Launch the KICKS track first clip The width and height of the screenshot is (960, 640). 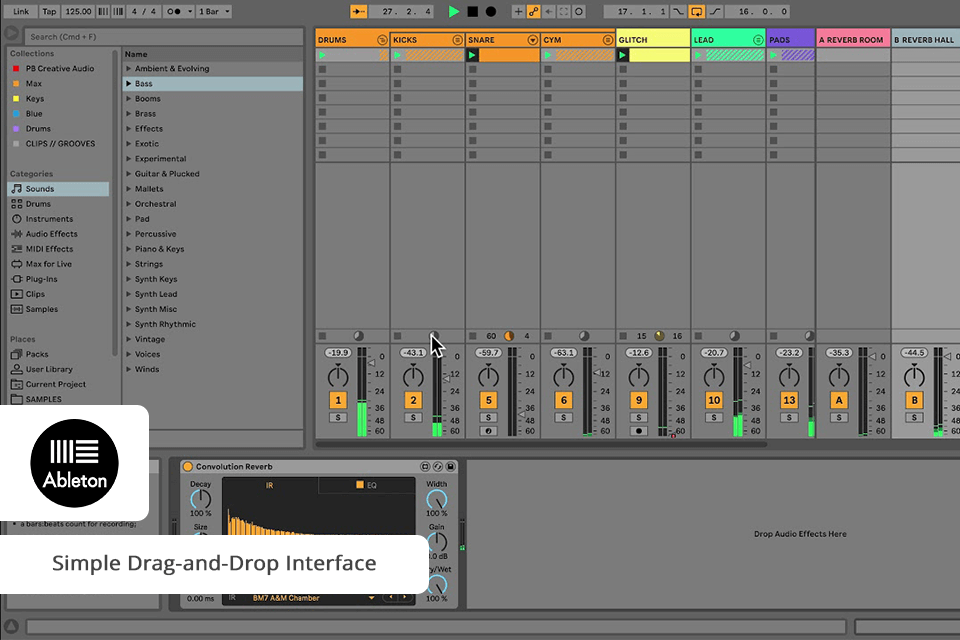click(398, 55)
